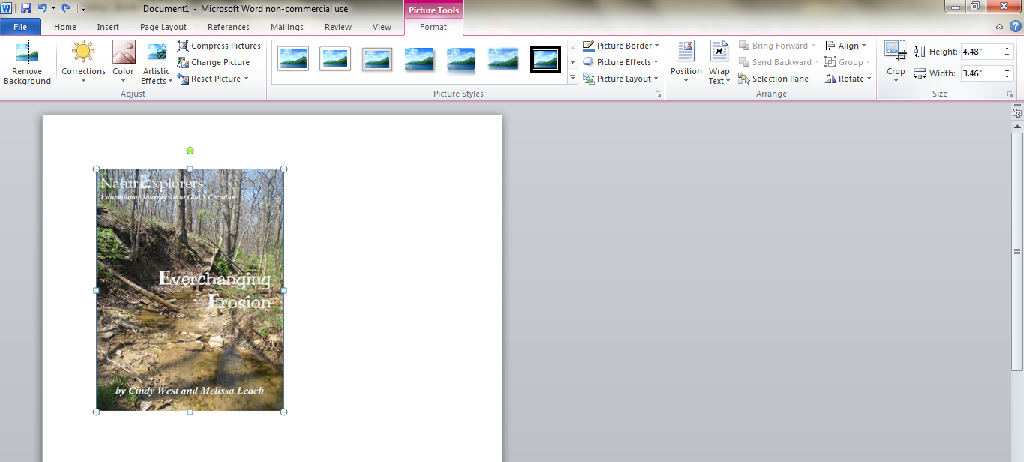
Task: Apply the thick black frame picture style
Action: point(545,59)
